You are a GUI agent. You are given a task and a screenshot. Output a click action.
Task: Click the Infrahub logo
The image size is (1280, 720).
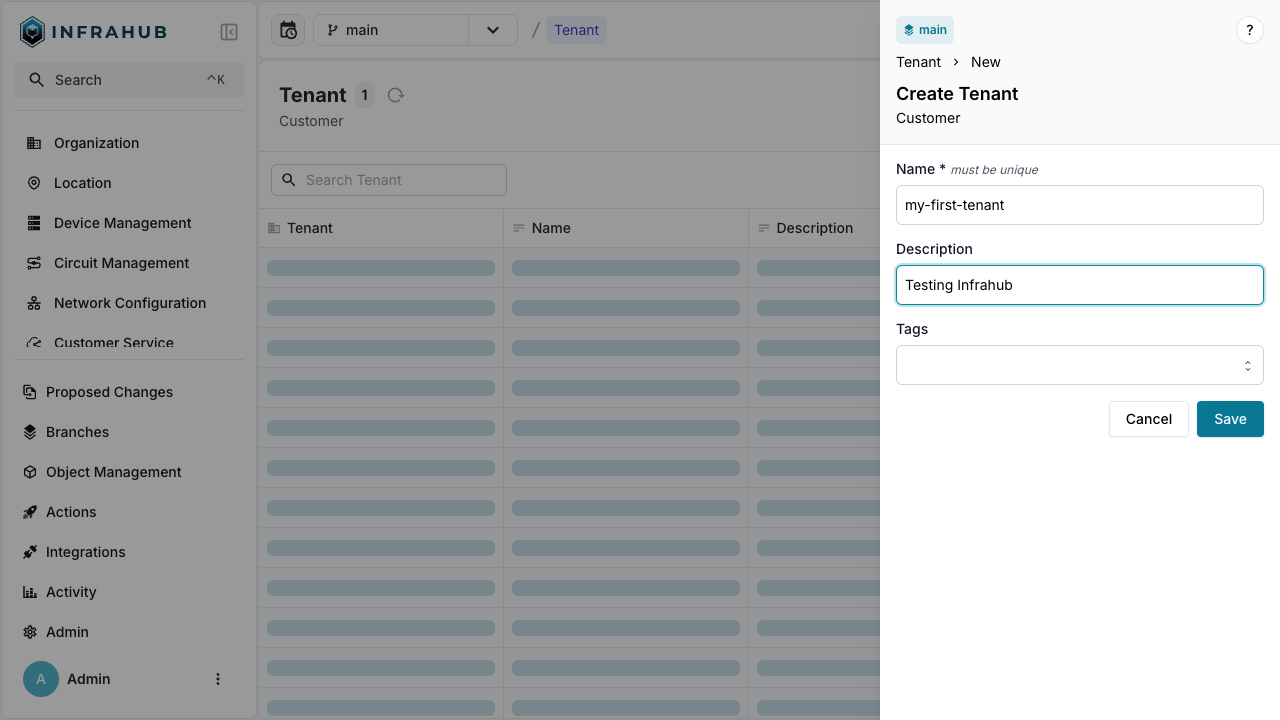(93, 32)
